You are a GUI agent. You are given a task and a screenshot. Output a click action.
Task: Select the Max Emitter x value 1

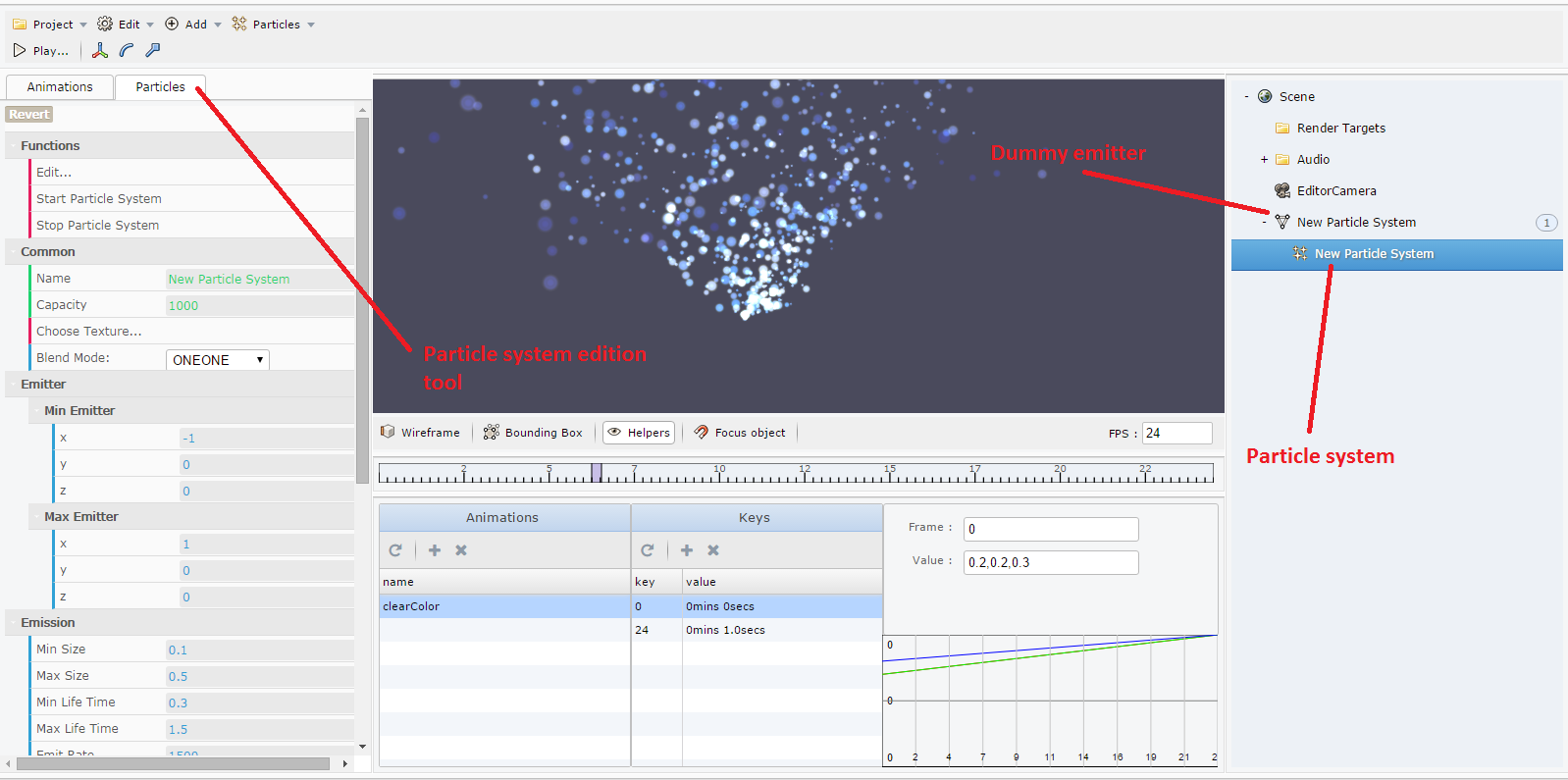click(x=266, y=544)
